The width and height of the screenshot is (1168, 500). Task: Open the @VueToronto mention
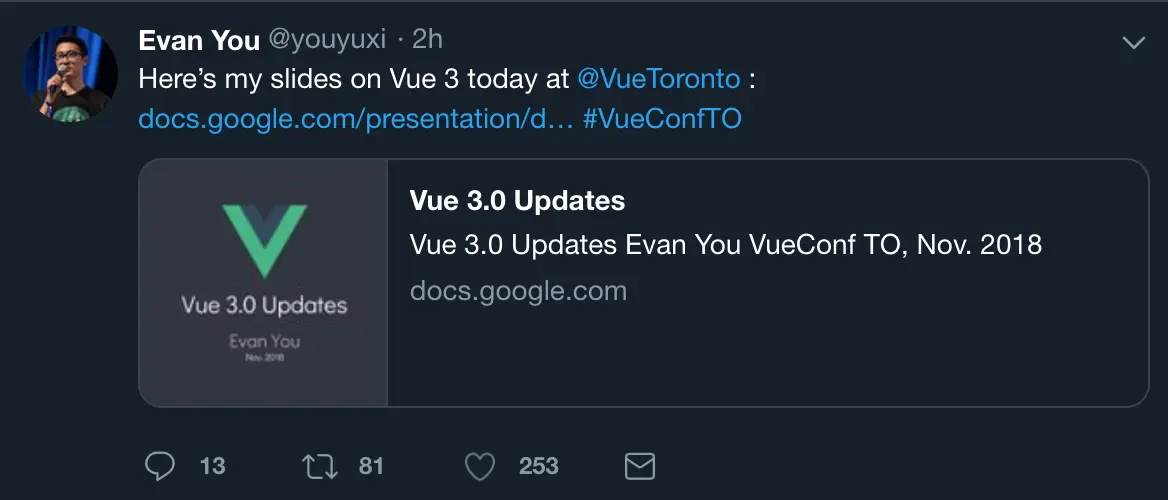coord(658,79)
